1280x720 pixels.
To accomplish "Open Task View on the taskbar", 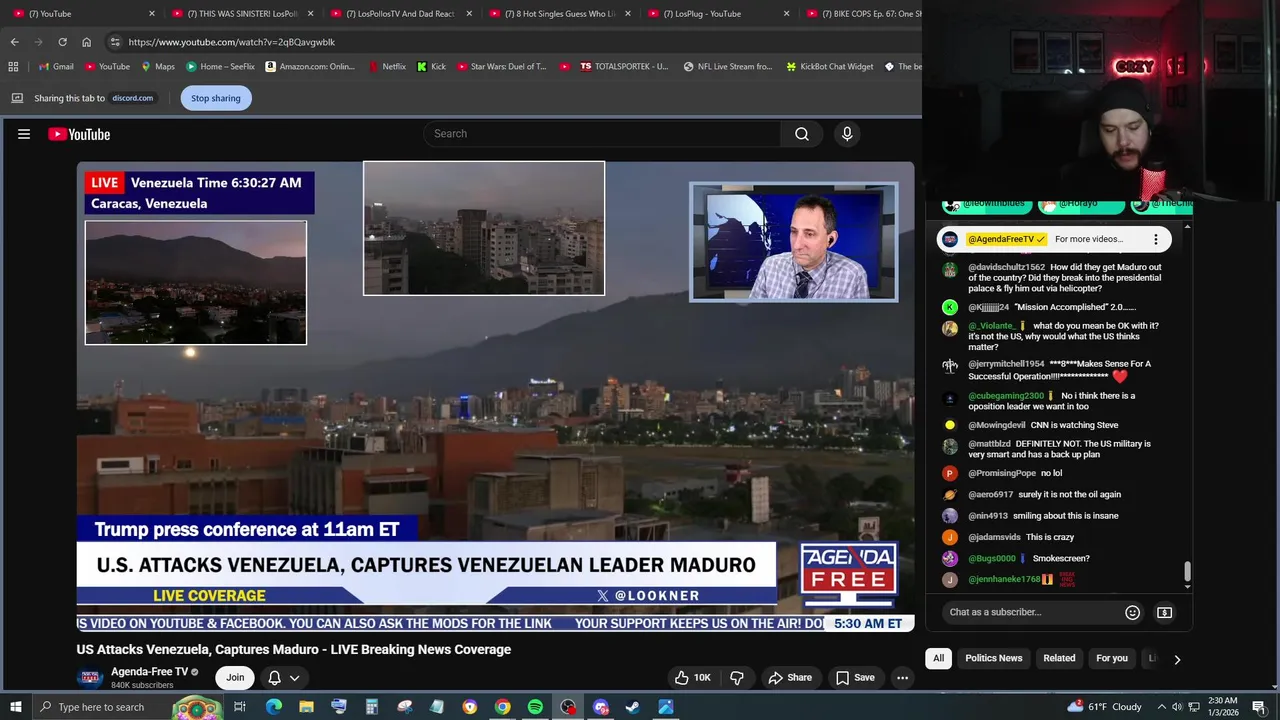I will coord(240,707).
